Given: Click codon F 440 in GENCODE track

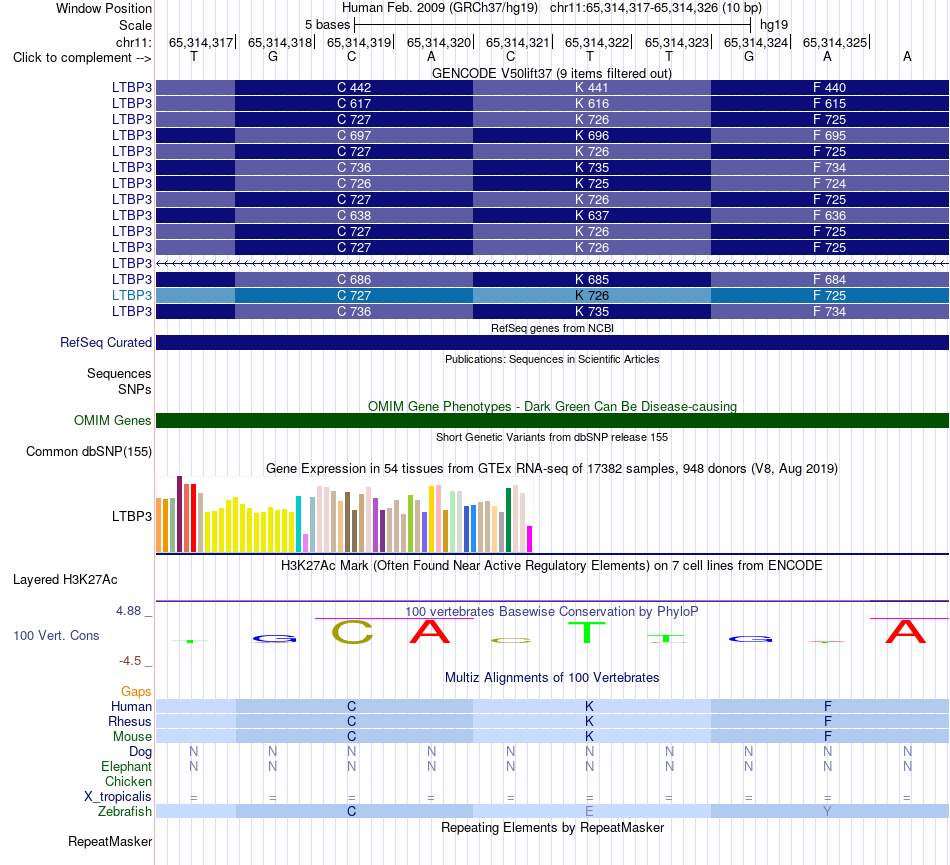Looking at the screenshot, I should (829, 87).
